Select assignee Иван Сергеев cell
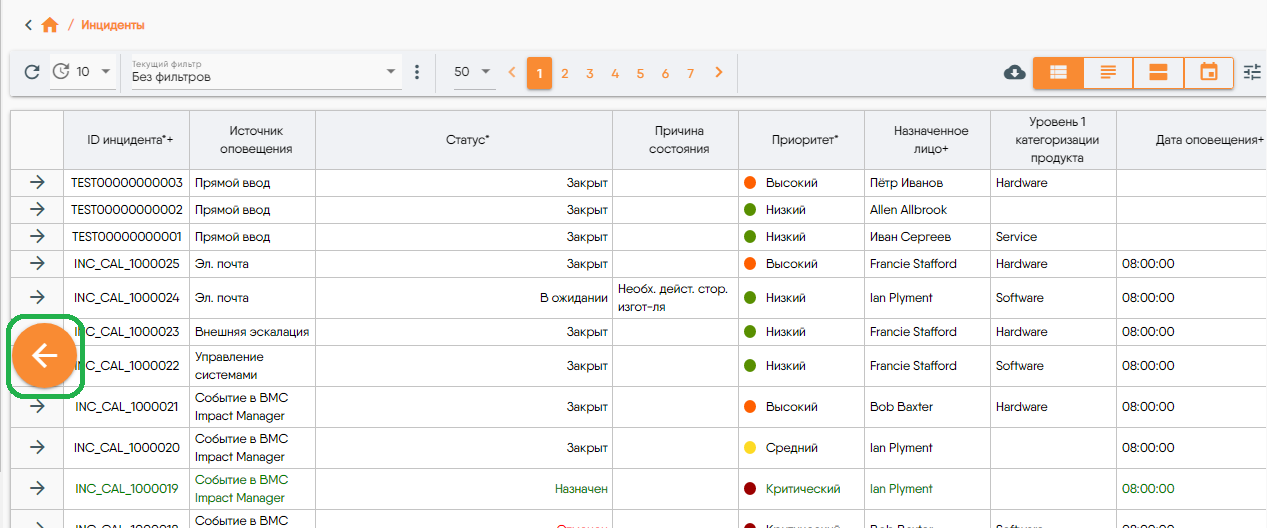 pos(927,237)
